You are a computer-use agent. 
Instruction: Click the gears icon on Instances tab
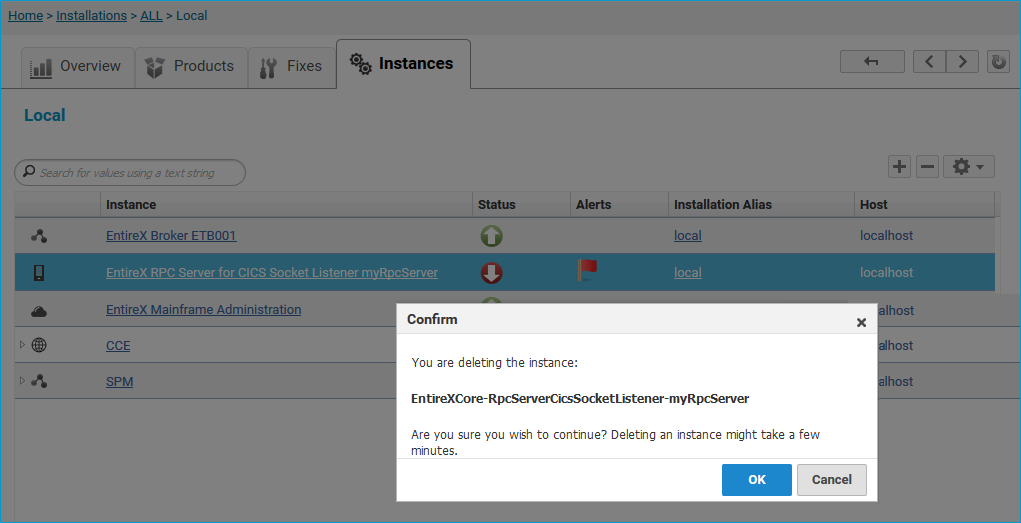pyautogui.click(x=360, y=64)
